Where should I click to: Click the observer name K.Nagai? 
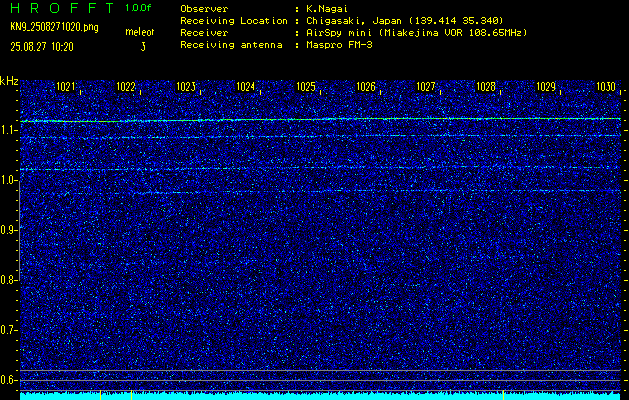click(x=327, y=9)
